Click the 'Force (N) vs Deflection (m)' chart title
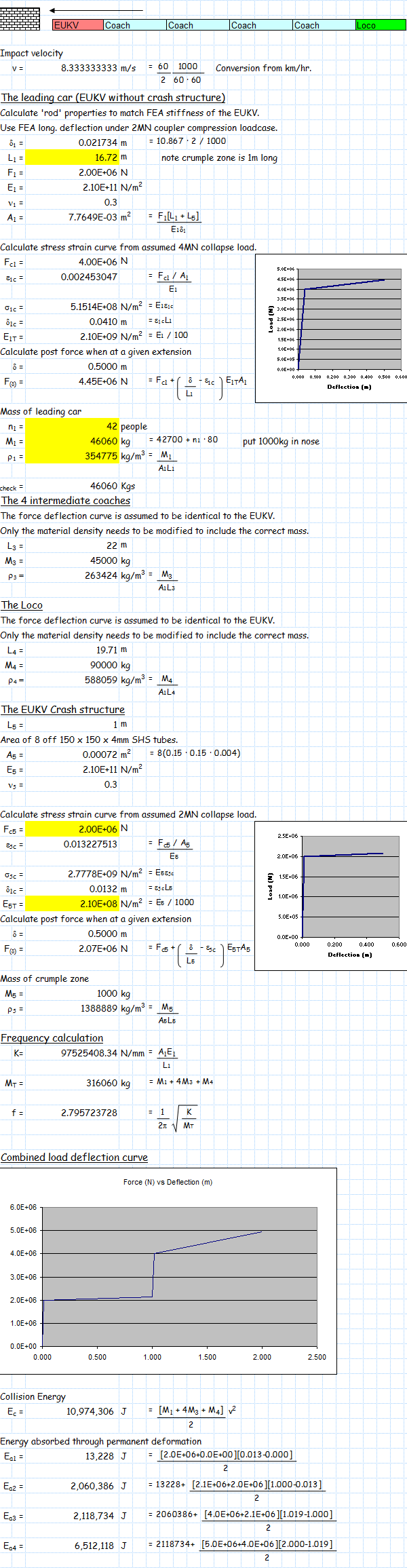 click(168, 1182)
